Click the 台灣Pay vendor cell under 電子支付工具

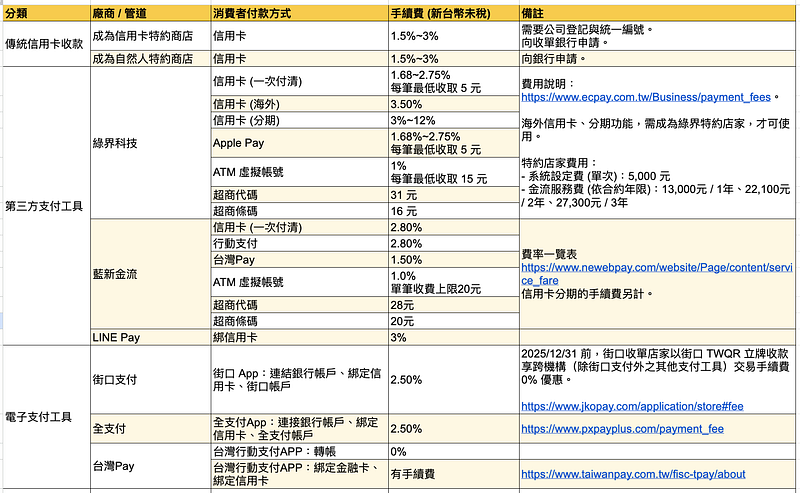151,466
